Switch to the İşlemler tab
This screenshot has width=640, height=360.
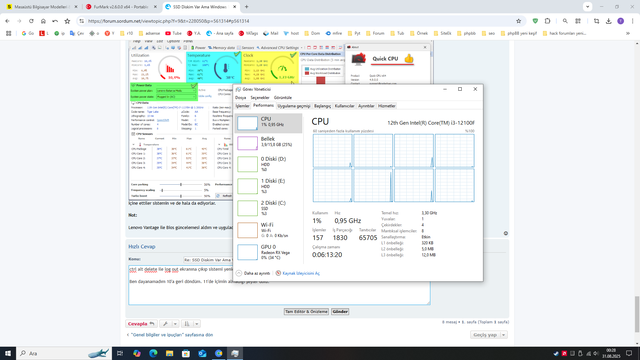[242, 106]
